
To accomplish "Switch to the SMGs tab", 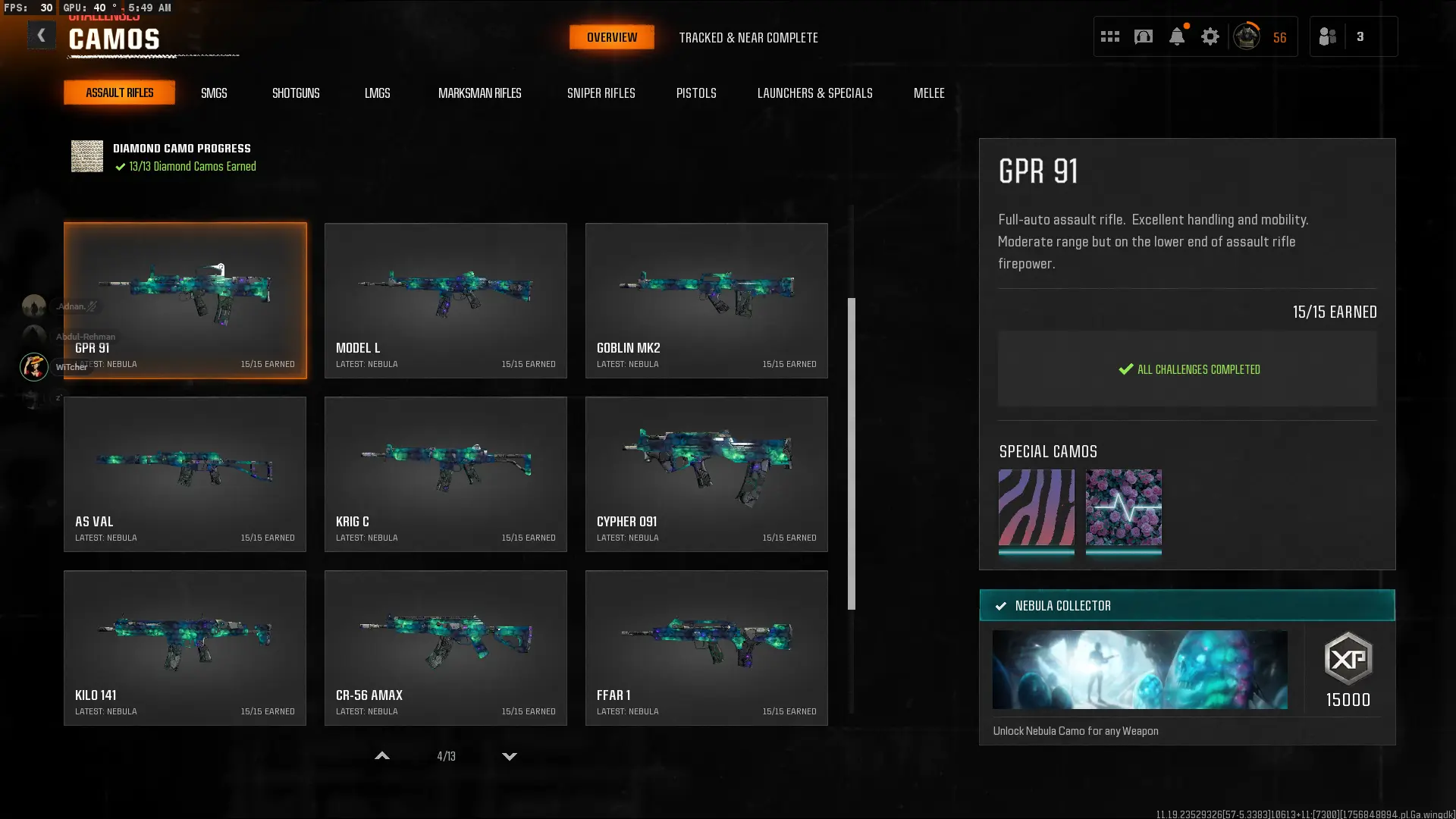I will pos(214,93).
